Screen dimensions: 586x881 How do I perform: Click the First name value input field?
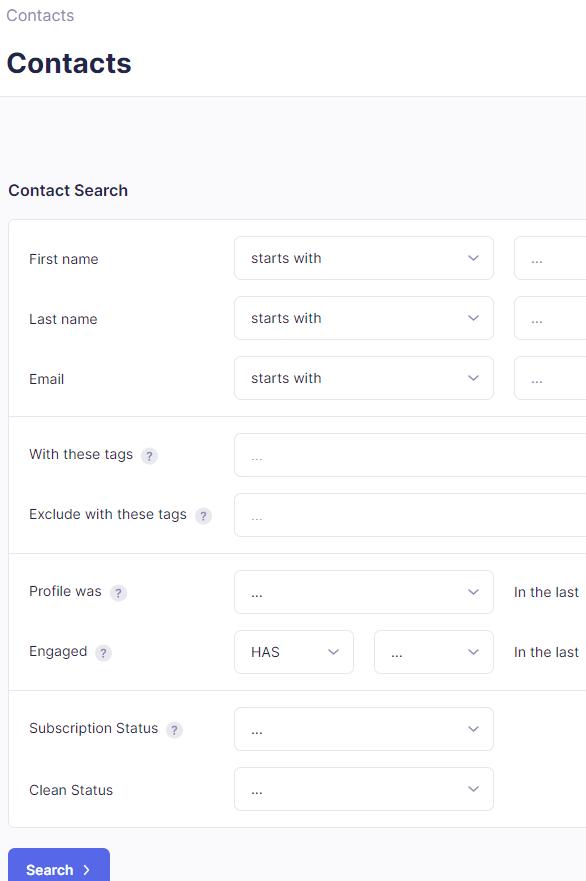[x=555, y=258]
